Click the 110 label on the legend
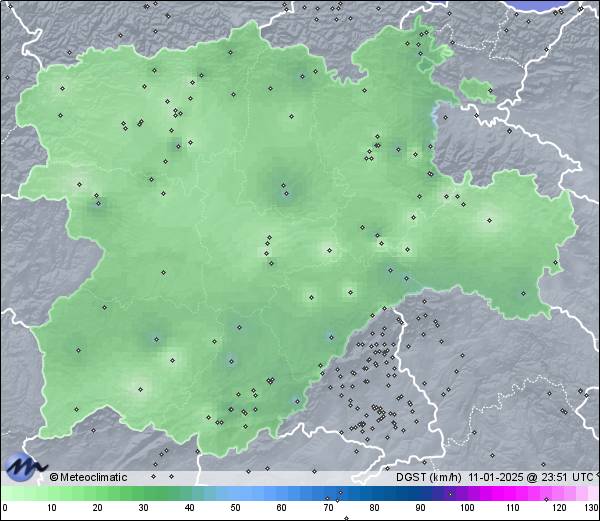The height and width of the screenshot is (521, 600). coord(513,508)
